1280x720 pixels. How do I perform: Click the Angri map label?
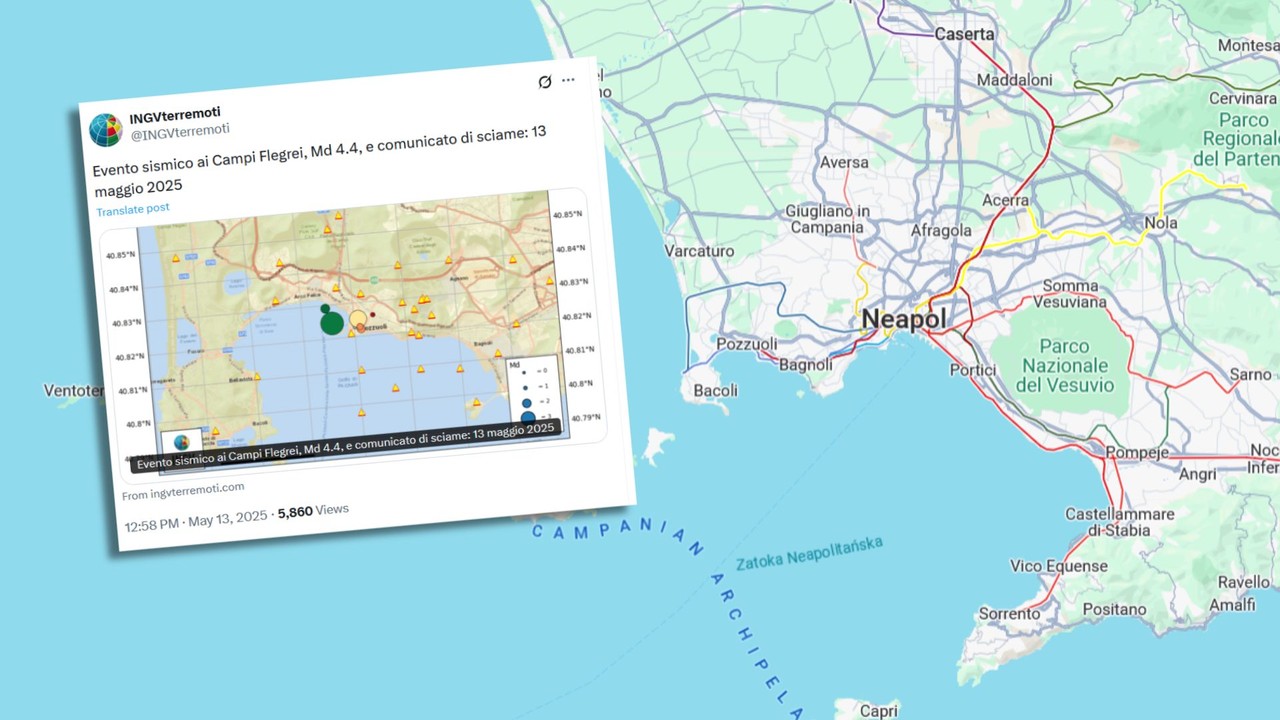(x=1198, y=475)
